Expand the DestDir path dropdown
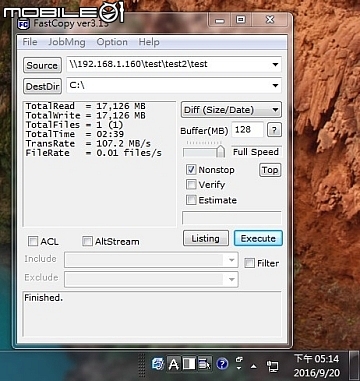The image size is (360, 381). (x=275, y=86)
